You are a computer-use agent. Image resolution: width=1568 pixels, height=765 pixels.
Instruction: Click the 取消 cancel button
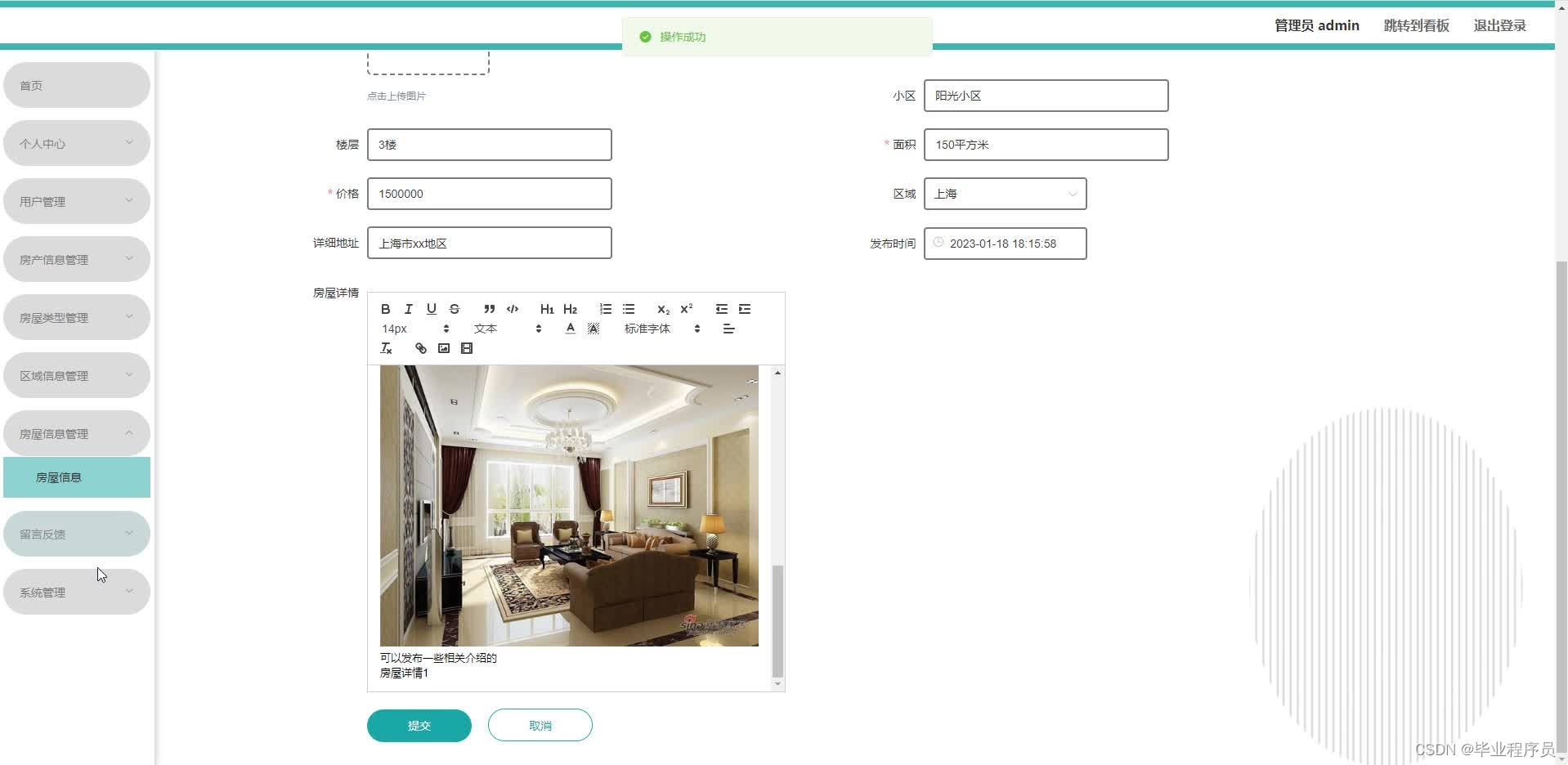(x=540, y=726)
